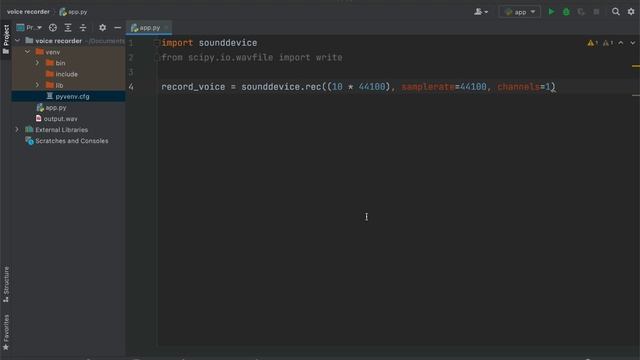The image size is (640, 360).
Task: Click the Run with Coverage icon
Action: (x=581, y=12)
